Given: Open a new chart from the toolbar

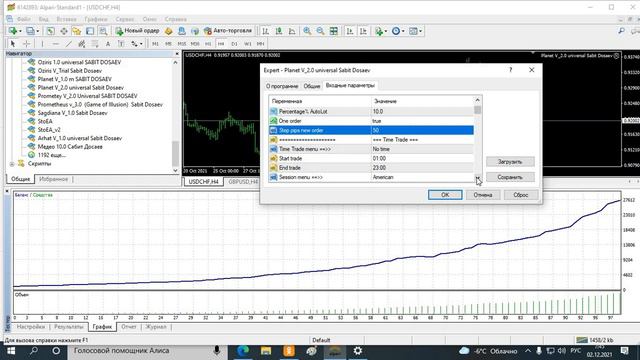Looking at the screenshot, I should 13,31.
